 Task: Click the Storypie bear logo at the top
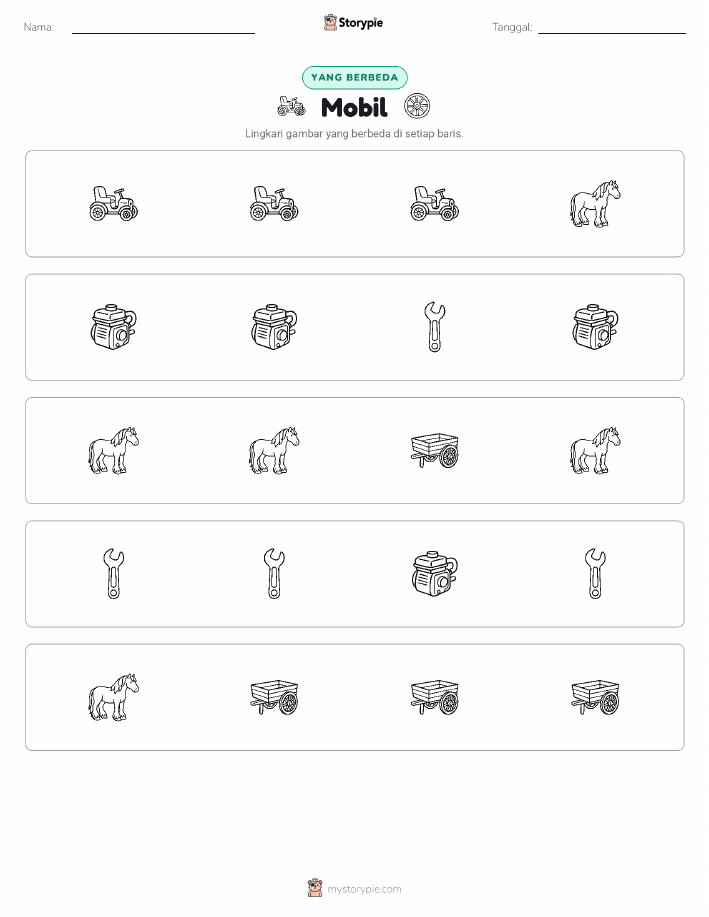pyautogui.click(x=330, y=23)
